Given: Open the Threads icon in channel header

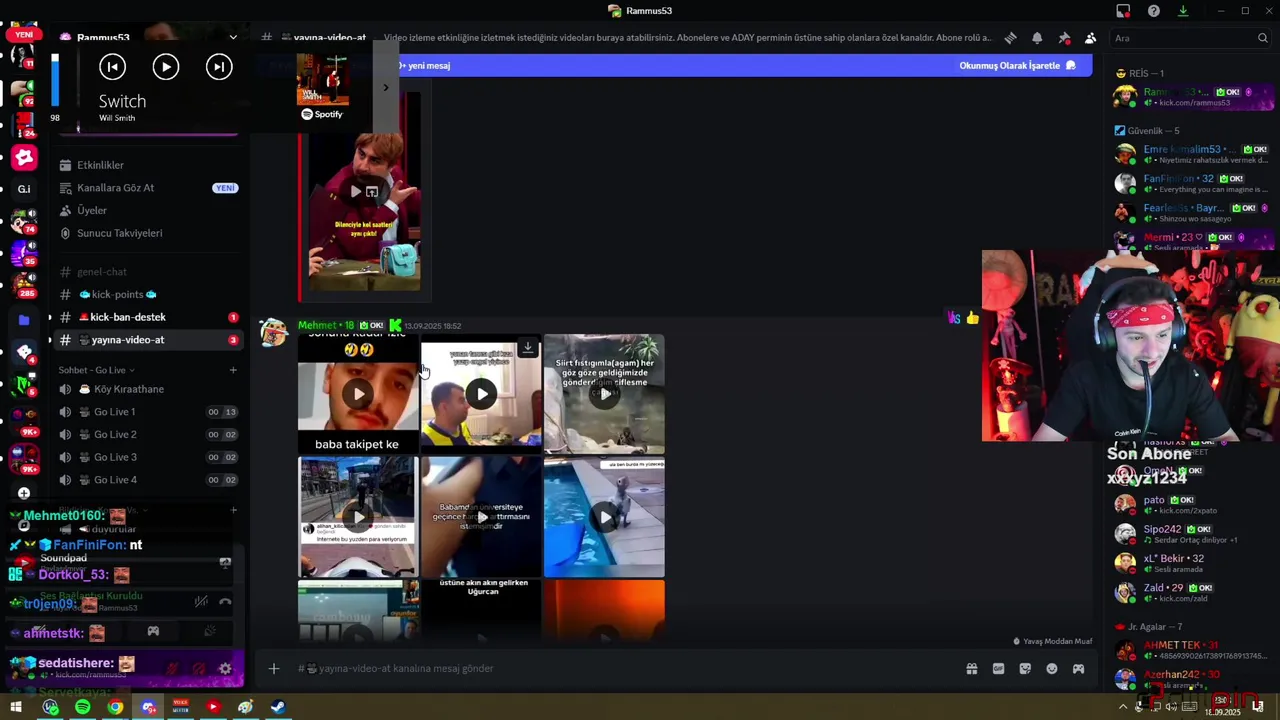Looking at the screenshot, I should pos(1010,38).
